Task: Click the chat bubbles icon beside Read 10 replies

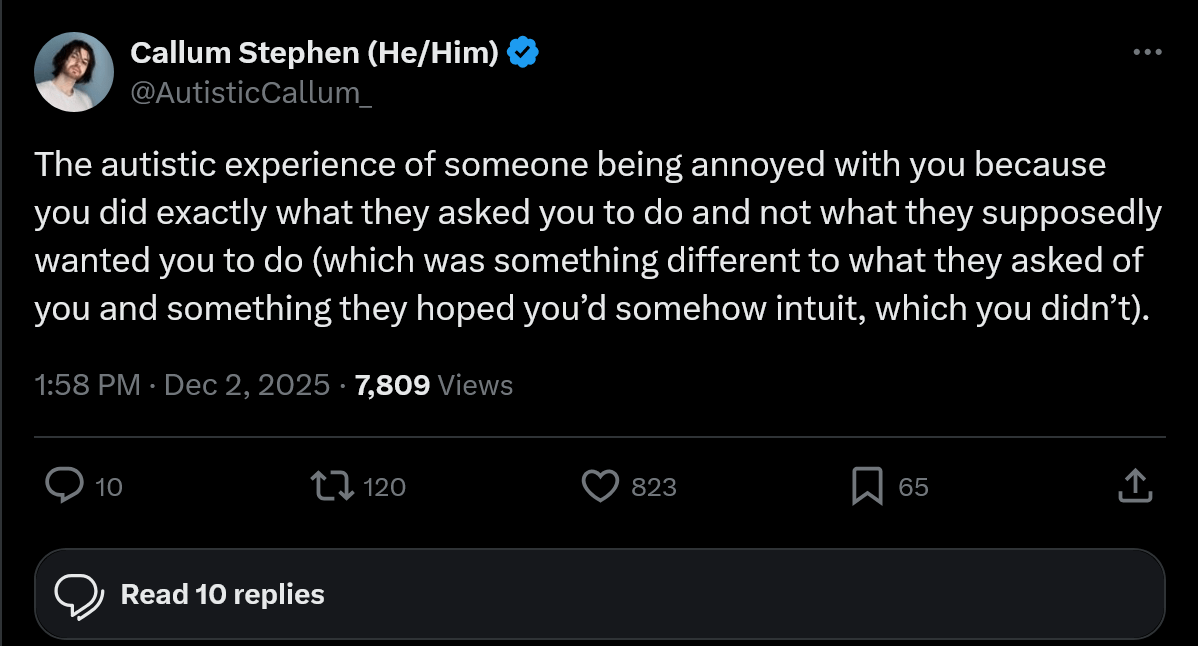Action: point(79,595)
